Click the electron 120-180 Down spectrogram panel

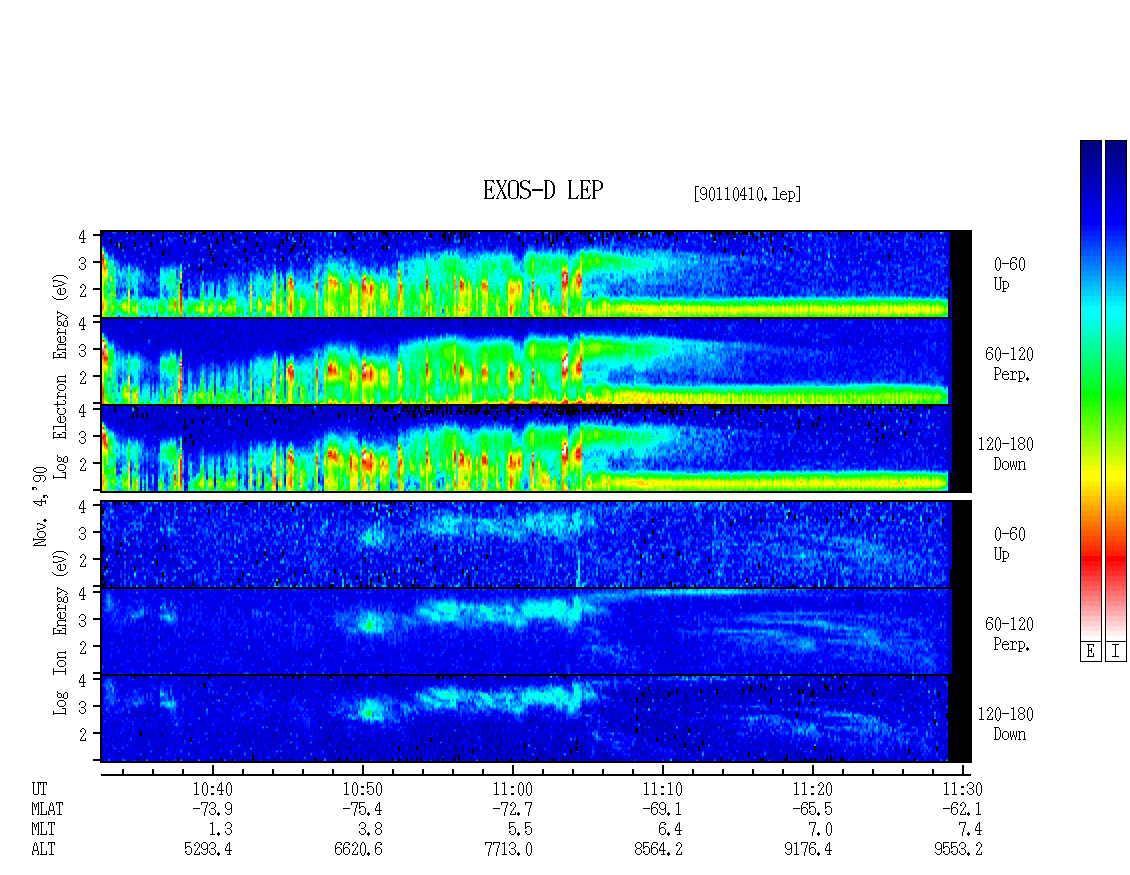(536, 448)
